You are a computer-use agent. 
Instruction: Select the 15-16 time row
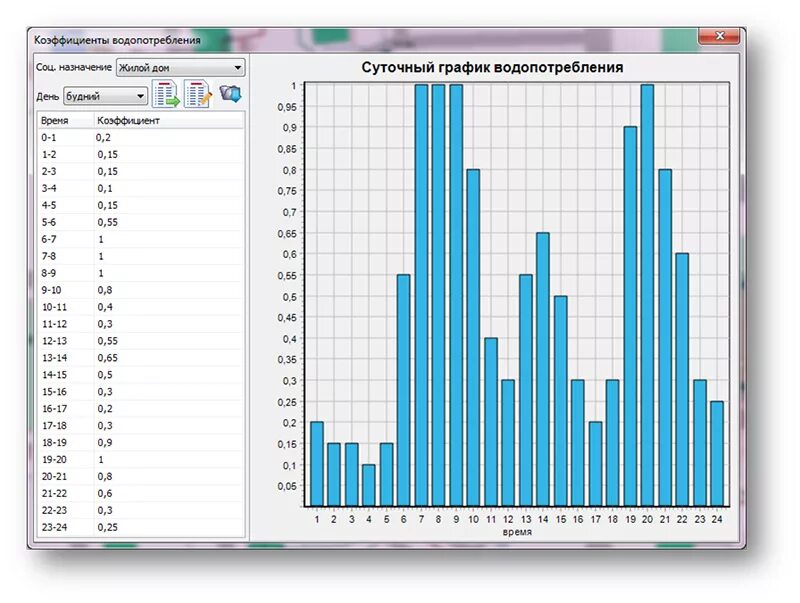(x=141, y=392)
